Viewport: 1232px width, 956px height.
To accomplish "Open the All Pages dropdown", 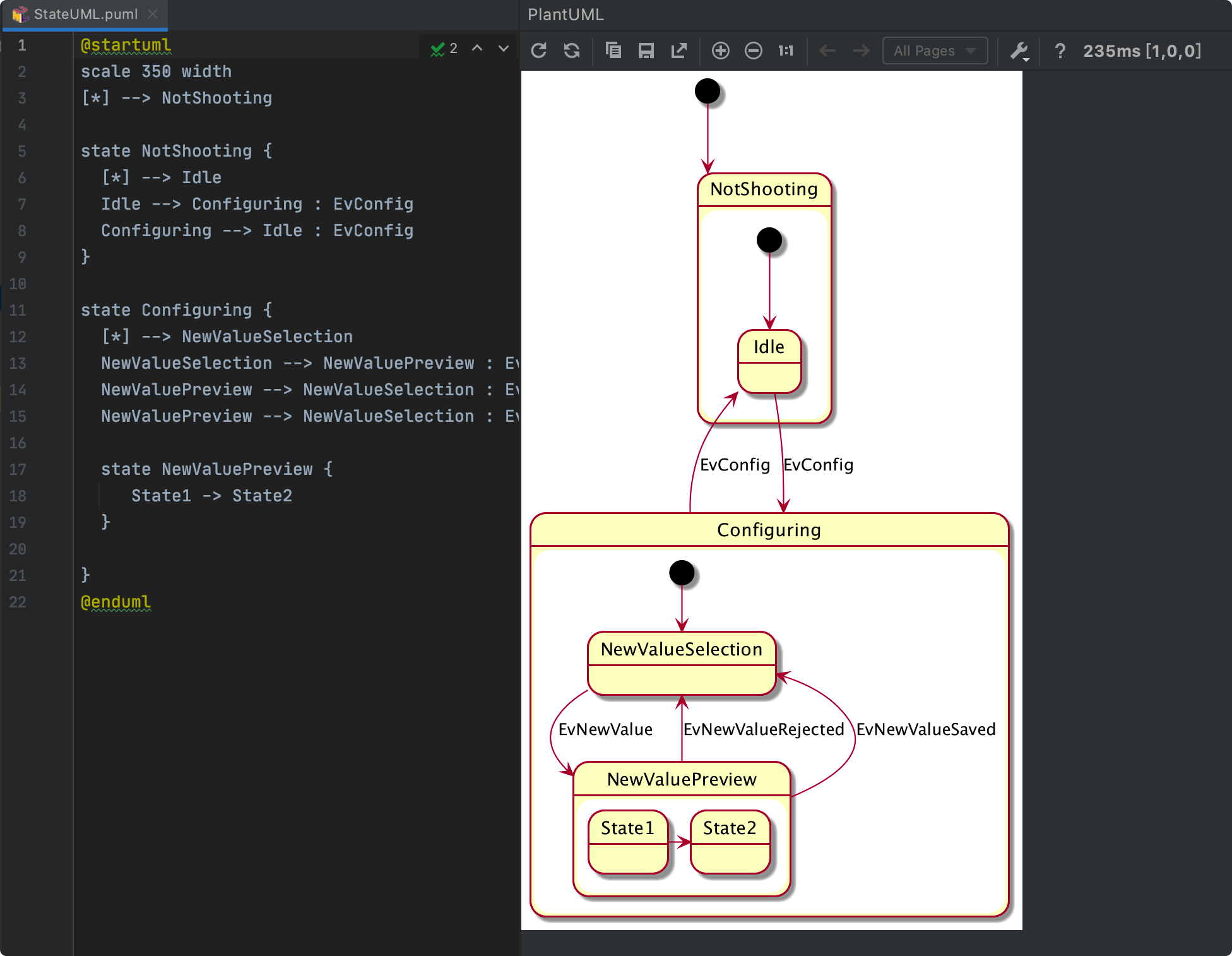I will click(935, 51).
